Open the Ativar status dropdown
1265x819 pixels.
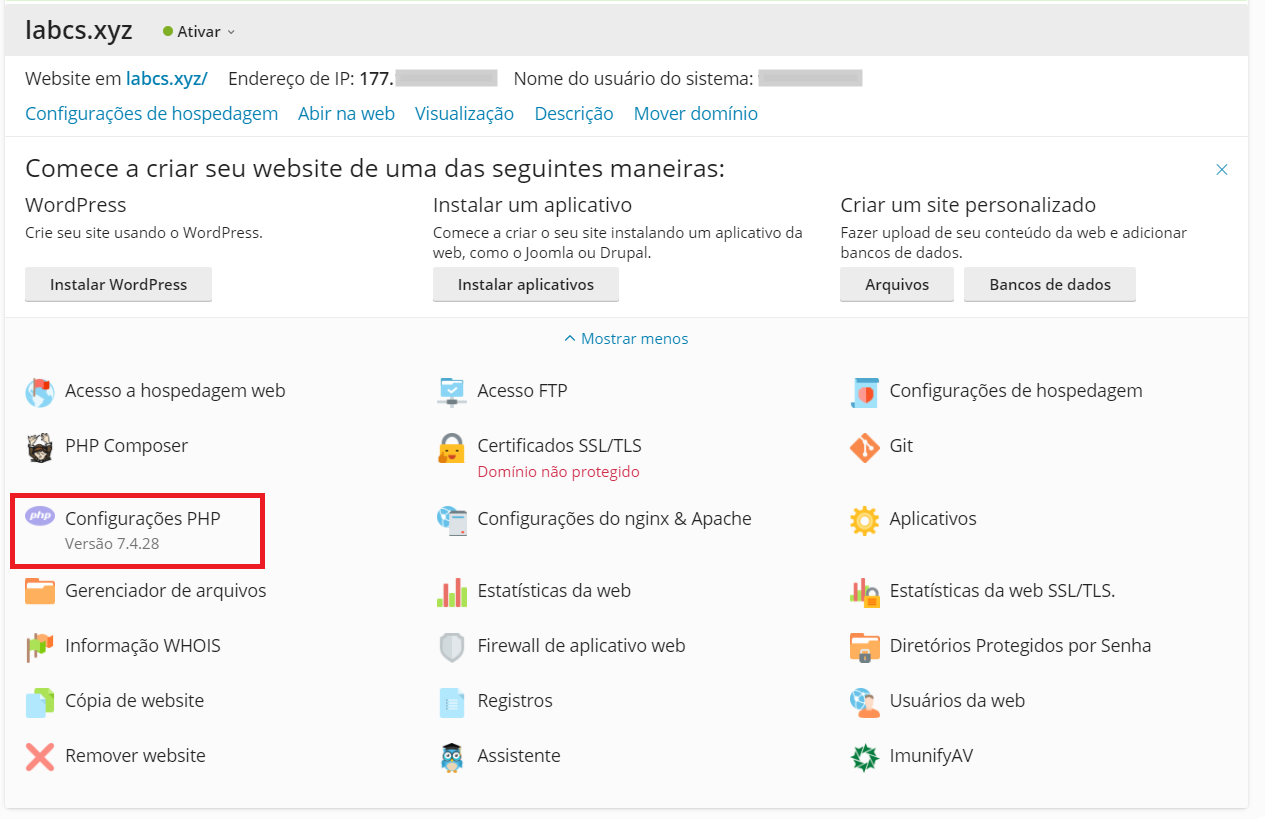tap(200, 32)
